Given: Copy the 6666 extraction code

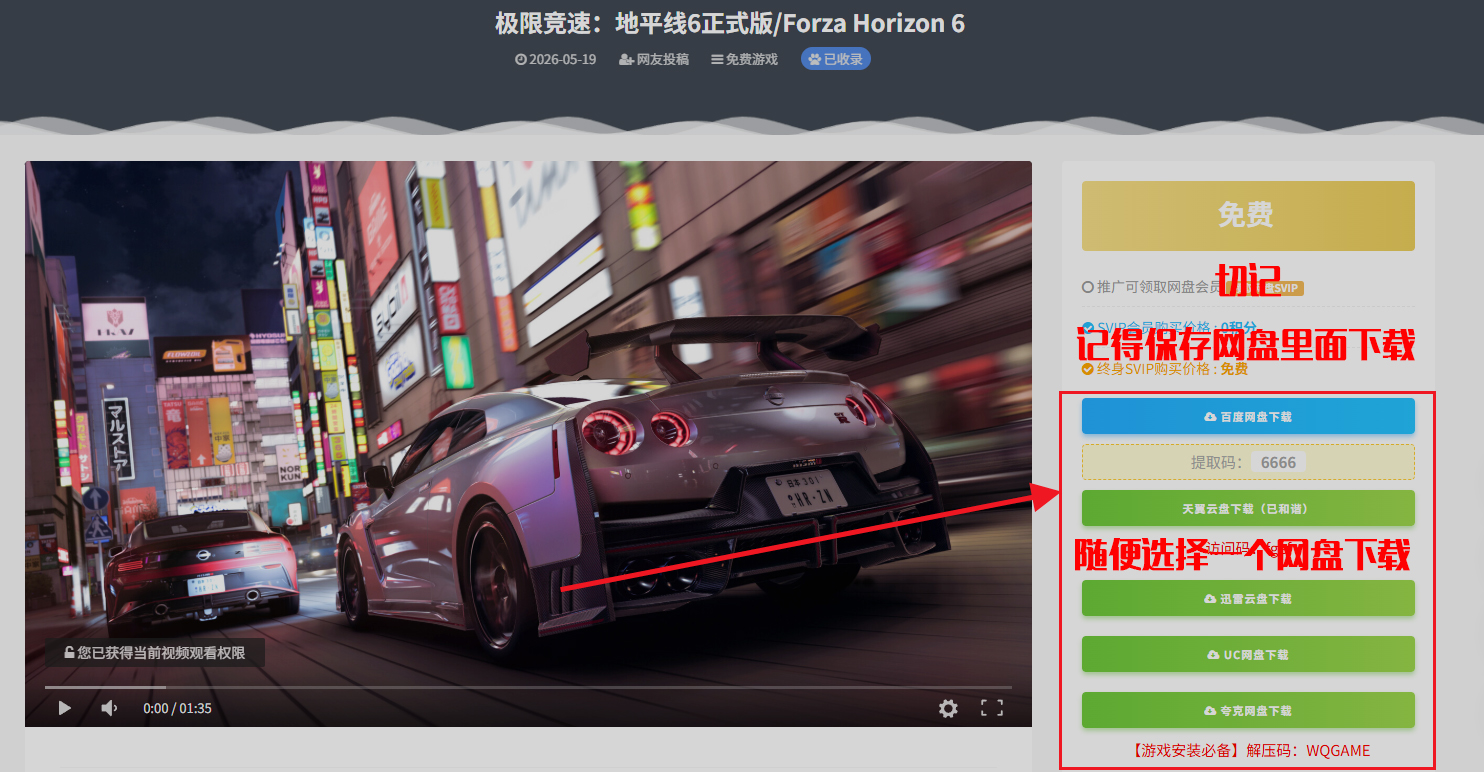Looking at the screenshot, I should (x=1278, y=462).
